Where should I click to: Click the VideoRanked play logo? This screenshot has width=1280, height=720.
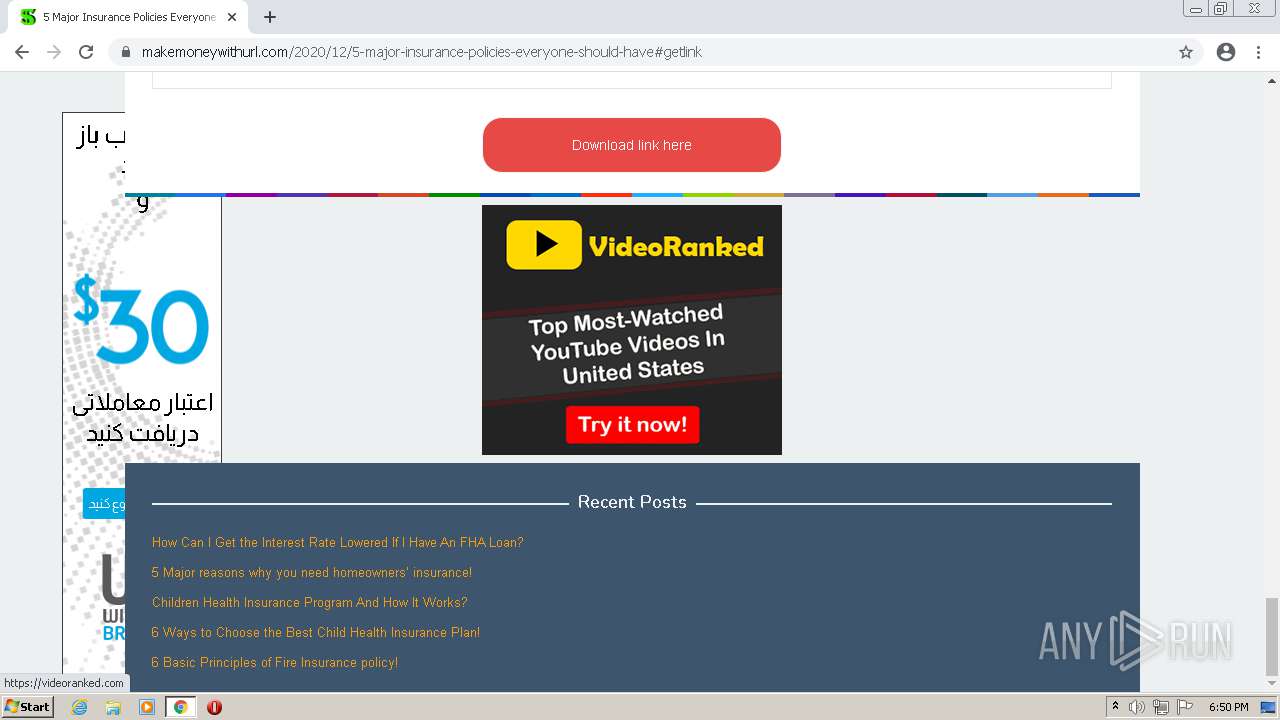[544, 245]
